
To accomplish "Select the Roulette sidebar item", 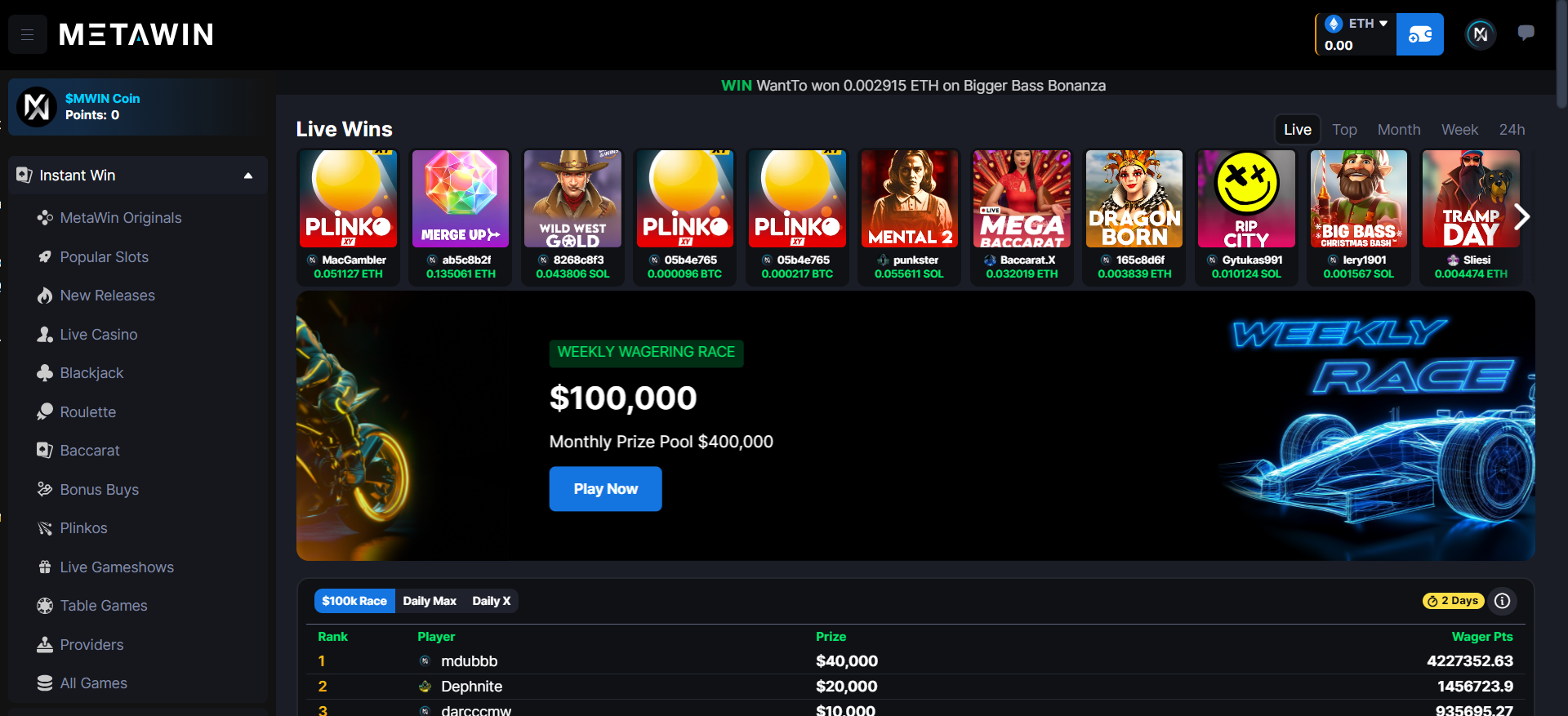I will click(x=77, y=412).
